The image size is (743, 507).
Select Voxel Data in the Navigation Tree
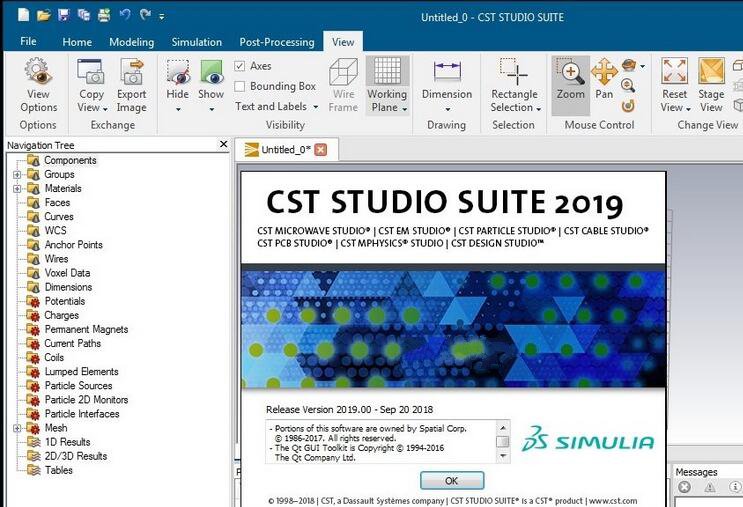pyautogui.click(x=67, y=273)
